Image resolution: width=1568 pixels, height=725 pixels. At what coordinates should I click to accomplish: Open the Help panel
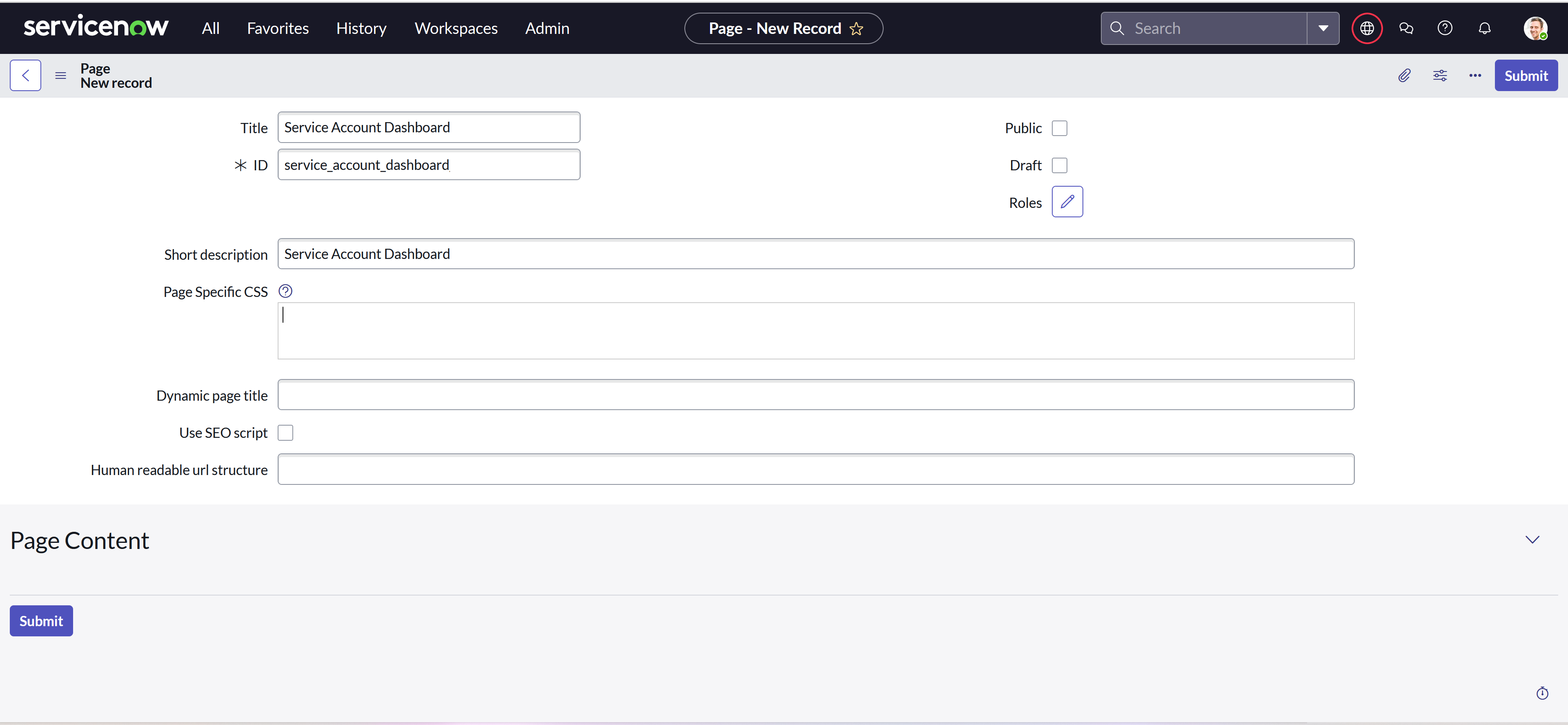1445,28
